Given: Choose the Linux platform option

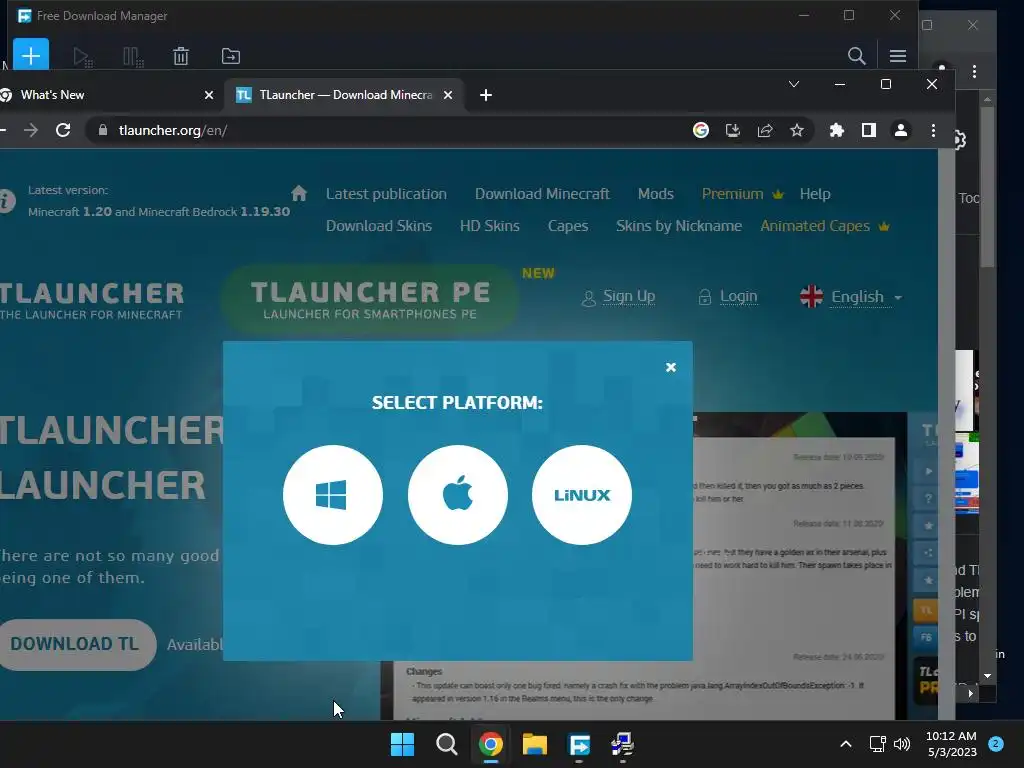Looking at the screenshot, I should [x=581, y=495].
